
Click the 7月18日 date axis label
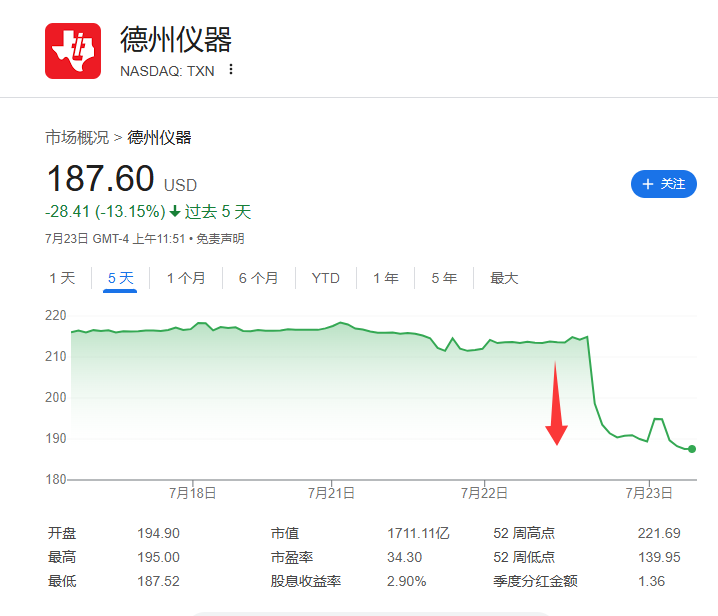tap(192, 493)
